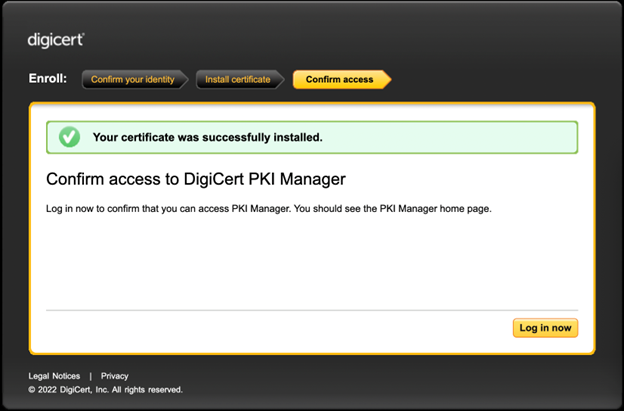This screenshot has height=411, width=624.
Task: Click the 'Log in now to confirm' instruction text
Action: [269, 209]
